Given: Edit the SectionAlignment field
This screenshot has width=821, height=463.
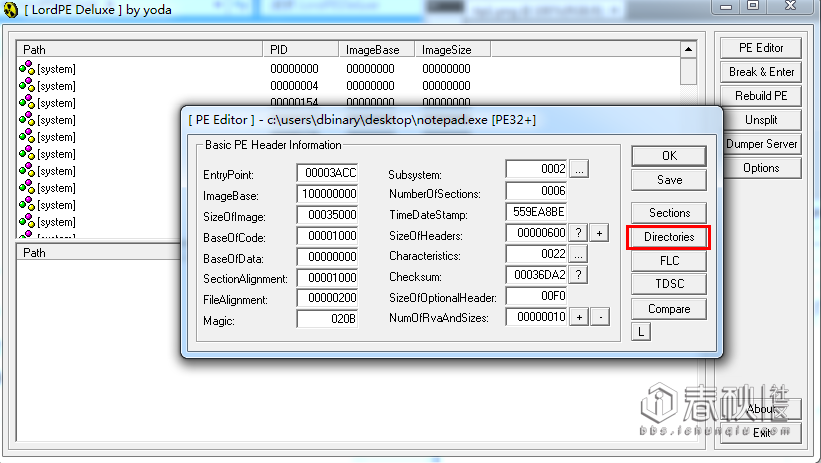Looking at the screenshot, I should 327,278.
